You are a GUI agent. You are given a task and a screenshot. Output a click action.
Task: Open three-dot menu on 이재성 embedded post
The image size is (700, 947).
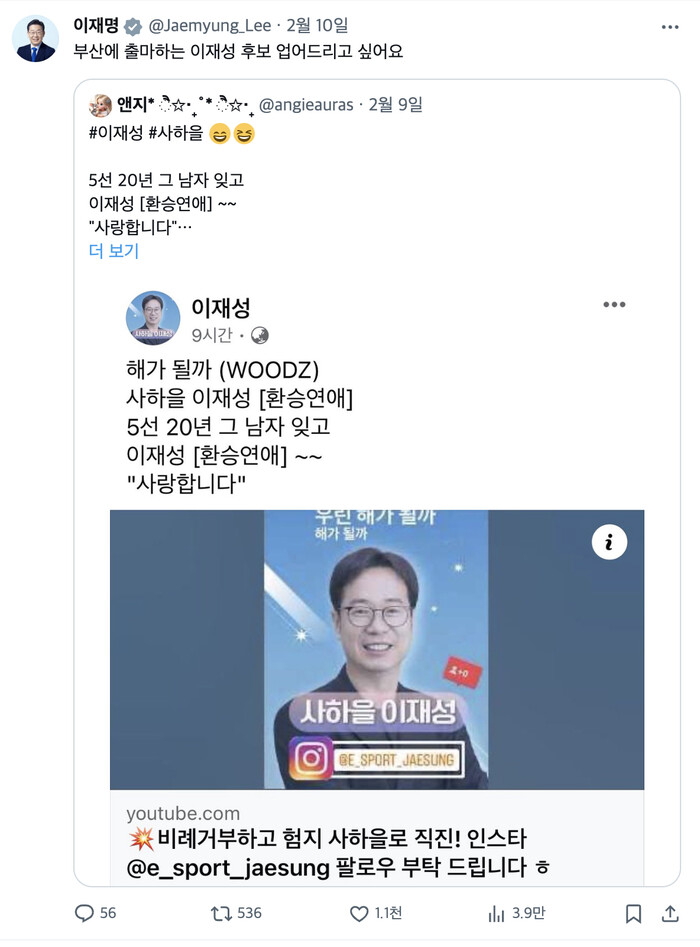point(614,304)
